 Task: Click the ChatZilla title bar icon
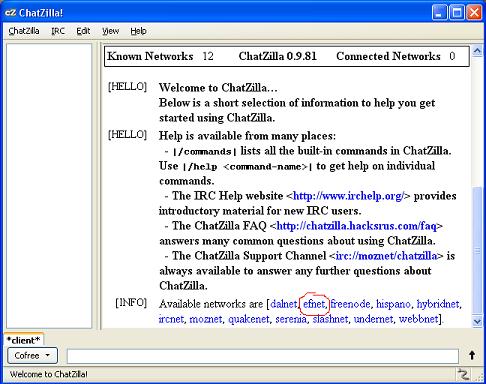(x=10, y=13)
